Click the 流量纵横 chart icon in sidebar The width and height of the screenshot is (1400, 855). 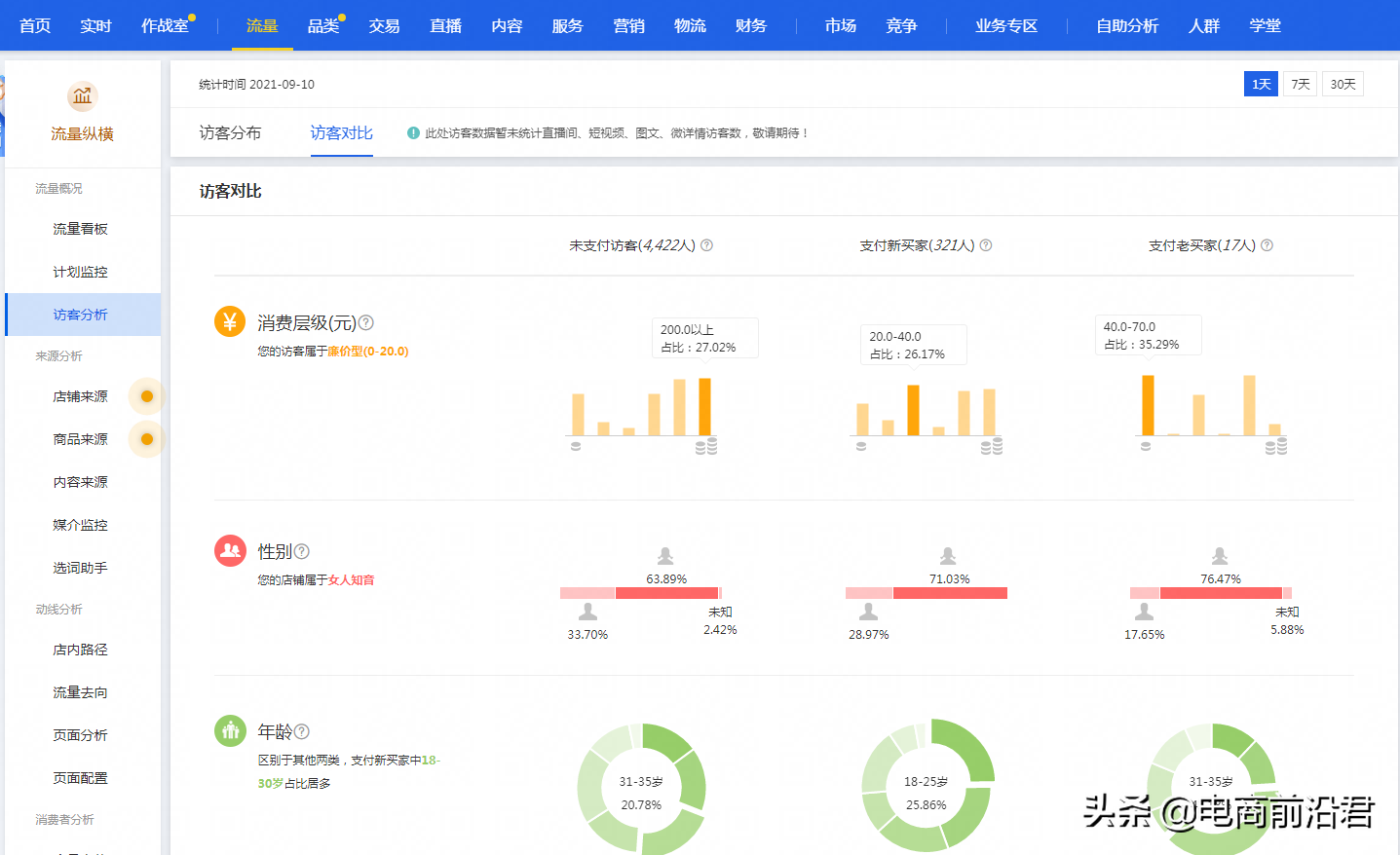(x=82, y=96)
